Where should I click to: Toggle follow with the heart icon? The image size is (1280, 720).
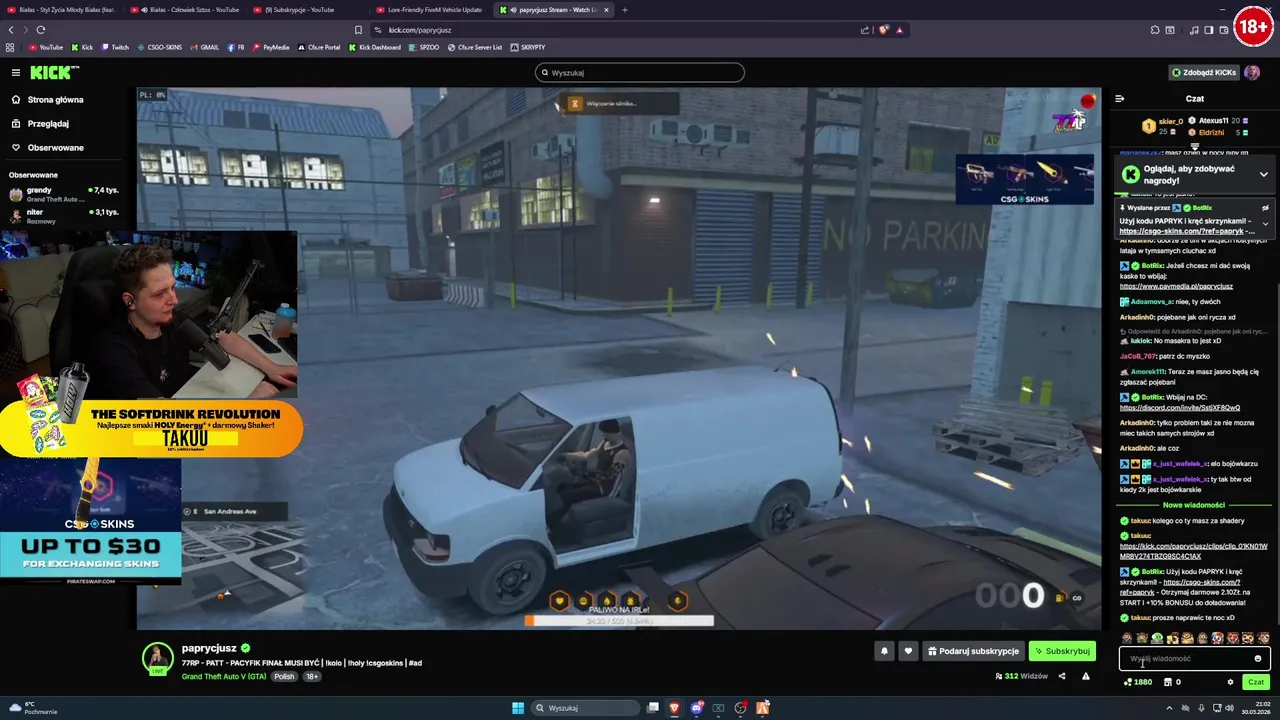click(908, 651)
